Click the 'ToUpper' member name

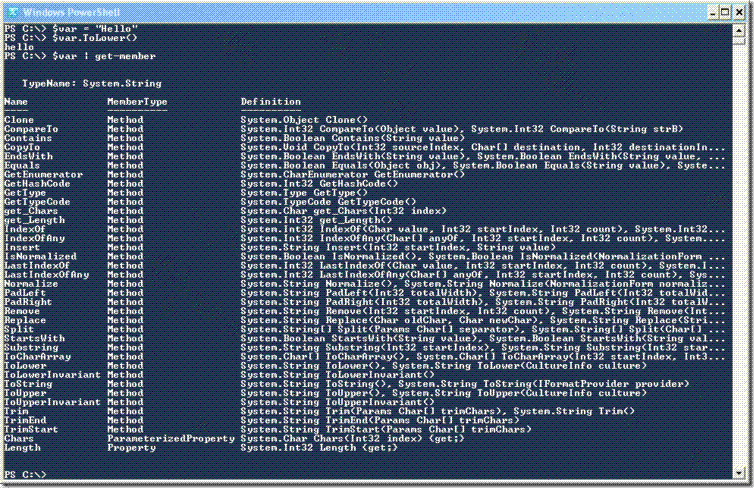25,393
